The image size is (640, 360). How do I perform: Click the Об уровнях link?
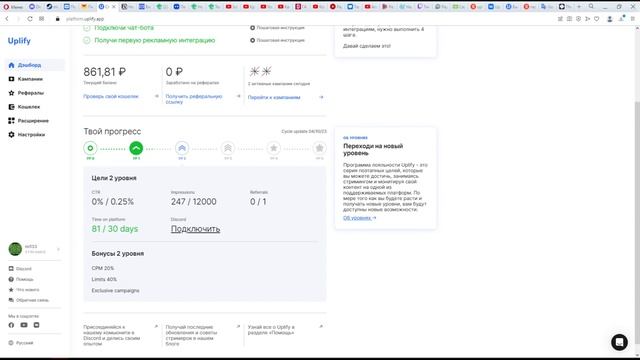point(359,218)
